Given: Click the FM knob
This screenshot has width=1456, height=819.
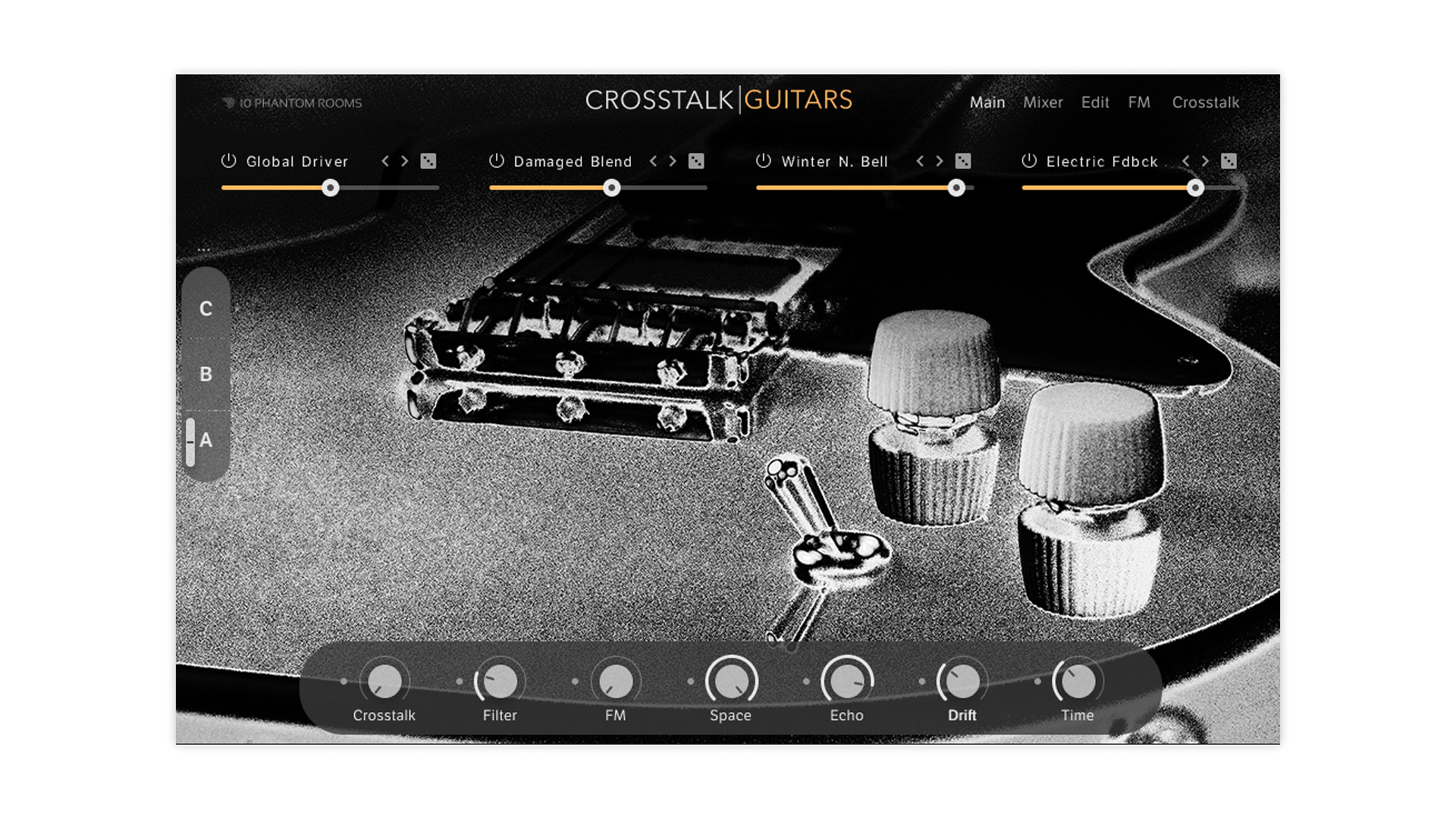Looking at the screenshot, I should tap(616, 681).
